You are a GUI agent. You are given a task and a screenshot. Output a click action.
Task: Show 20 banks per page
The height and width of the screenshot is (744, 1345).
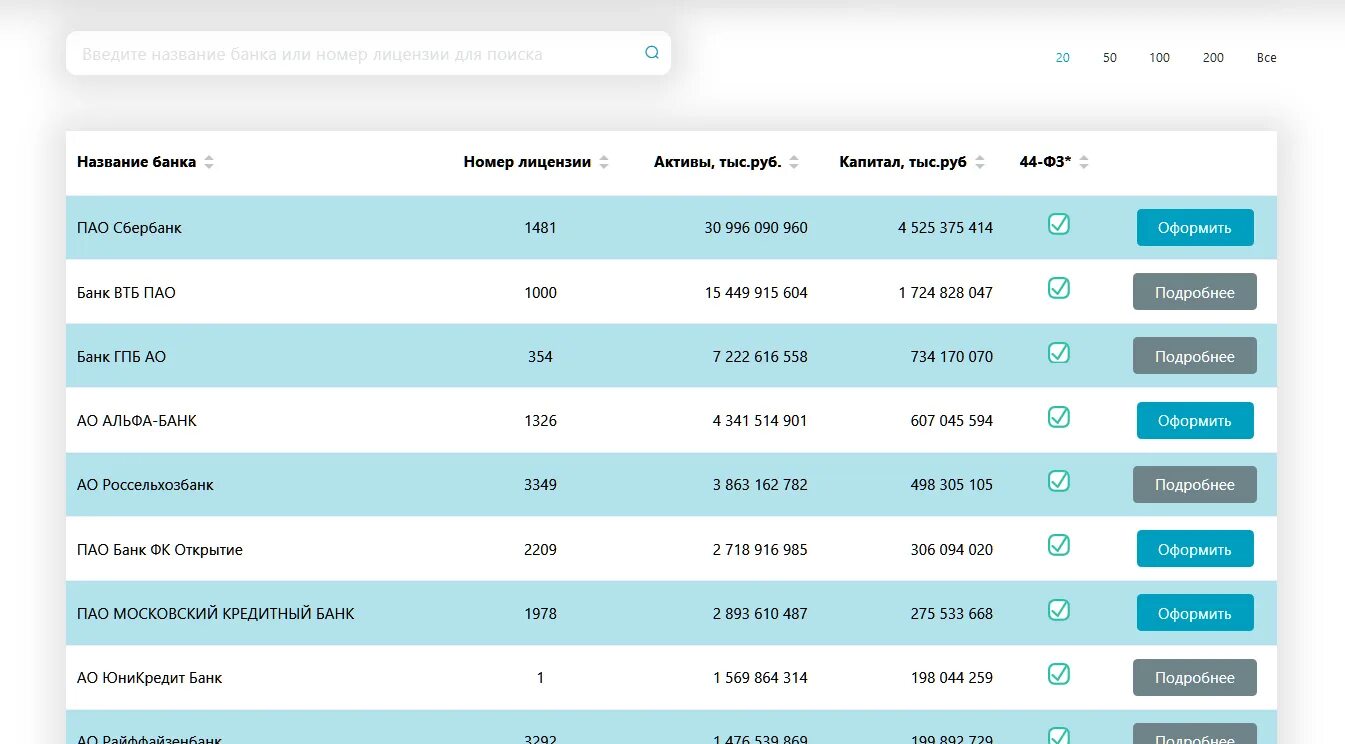(x=1063, y=58)
